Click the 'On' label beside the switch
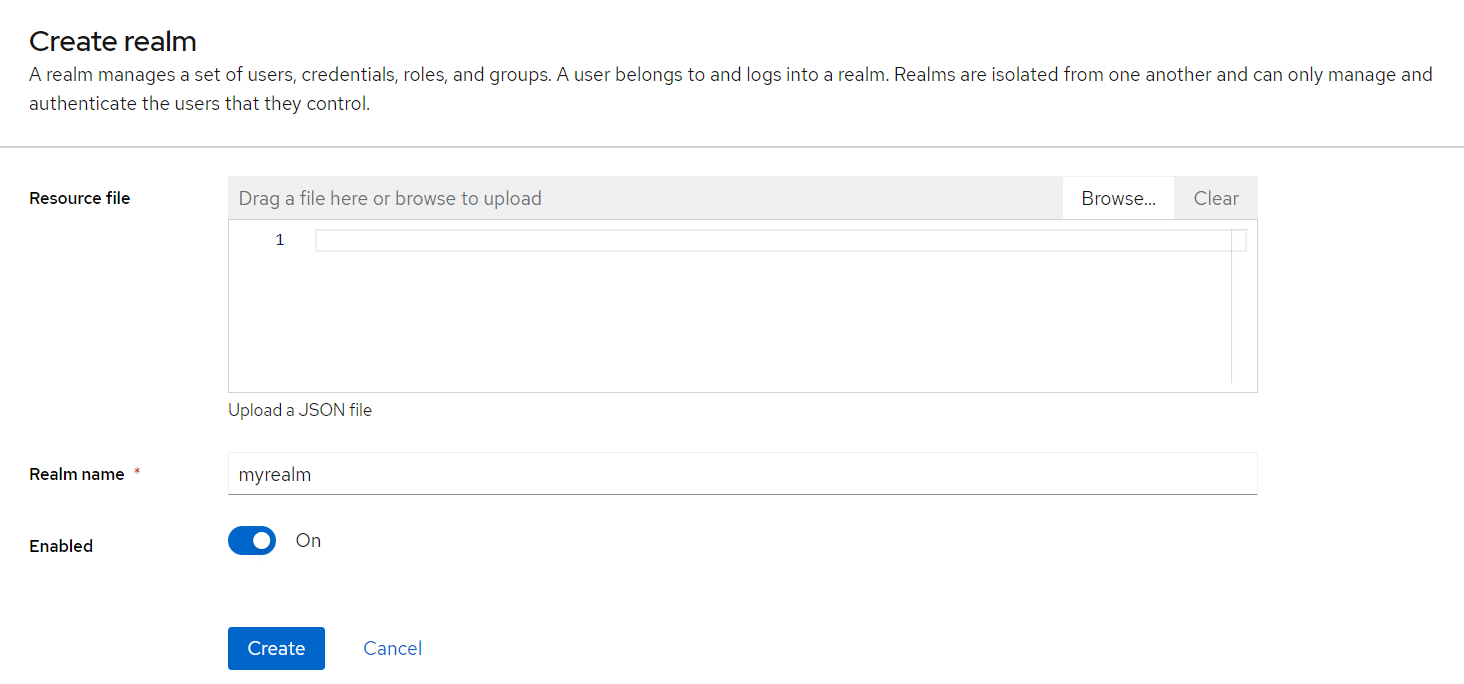Viewport: 1464px width, 684px height. pyautogui.click(x=308, y=541)
